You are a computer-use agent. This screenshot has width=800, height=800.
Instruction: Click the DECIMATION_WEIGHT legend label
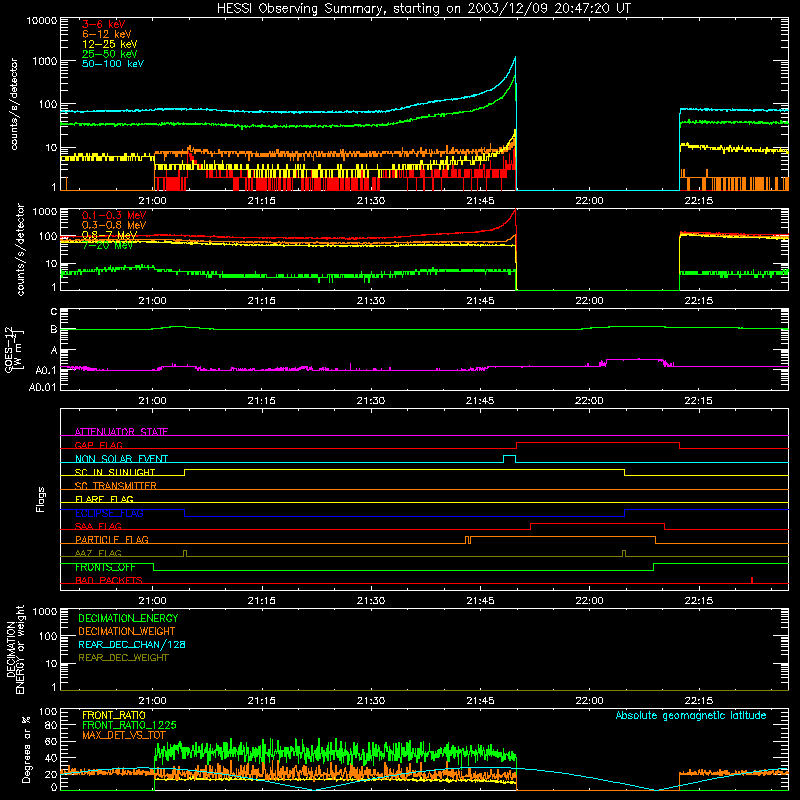(x=127, y=631)
